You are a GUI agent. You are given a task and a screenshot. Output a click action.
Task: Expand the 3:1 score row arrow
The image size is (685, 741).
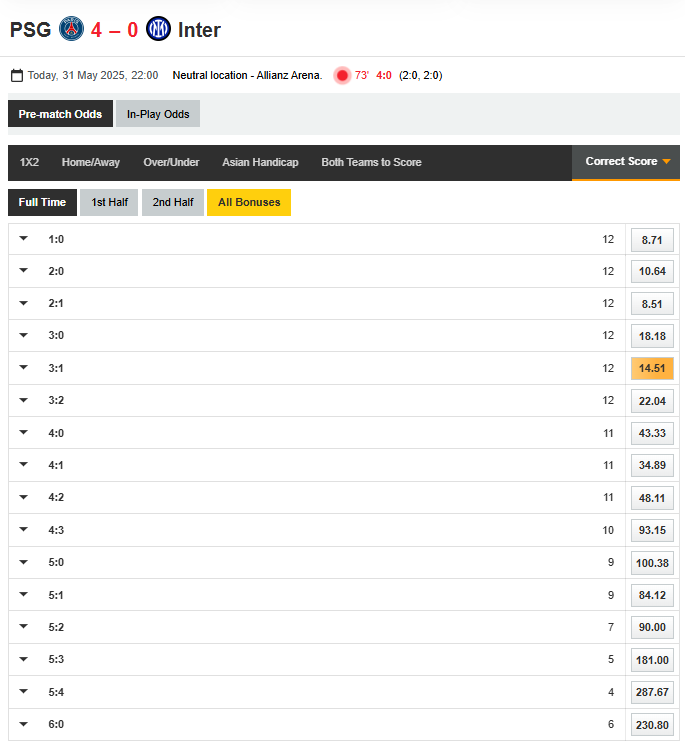23,368
